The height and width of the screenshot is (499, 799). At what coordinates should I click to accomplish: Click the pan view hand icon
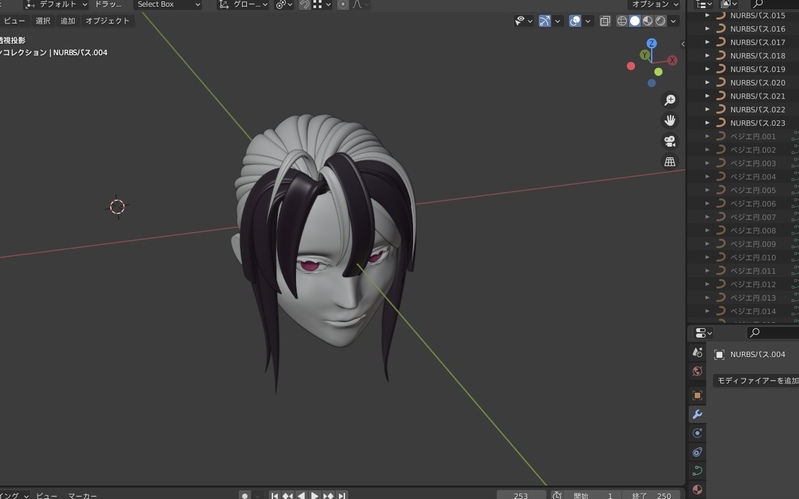(x=670, y=120)
